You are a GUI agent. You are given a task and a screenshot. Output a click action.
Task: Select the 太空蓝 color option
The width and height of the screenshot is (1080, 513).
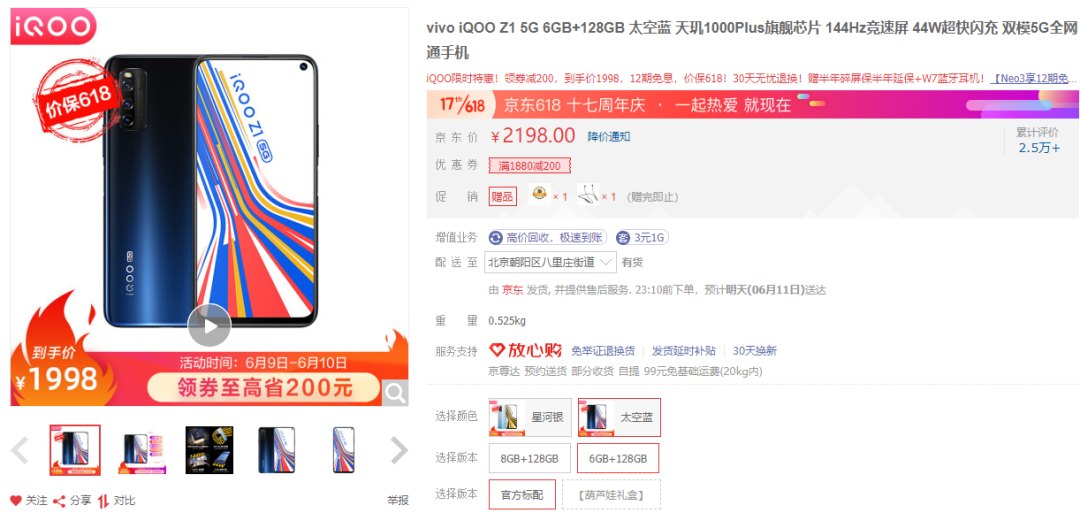pos(619,417)
